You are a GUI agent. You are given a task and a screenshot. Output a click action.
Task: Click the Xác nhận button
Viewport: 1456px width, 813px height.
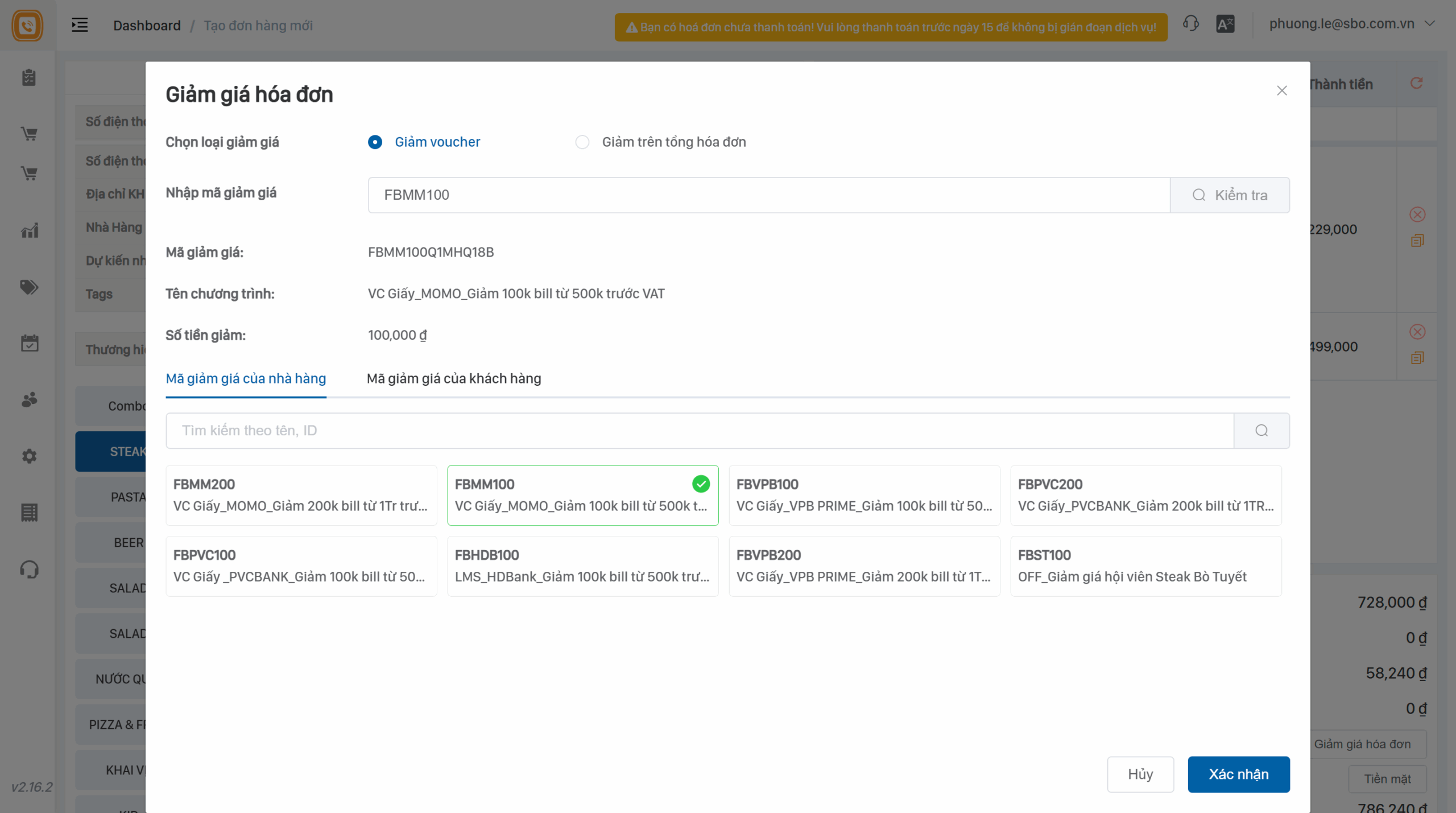(1238, 774)
